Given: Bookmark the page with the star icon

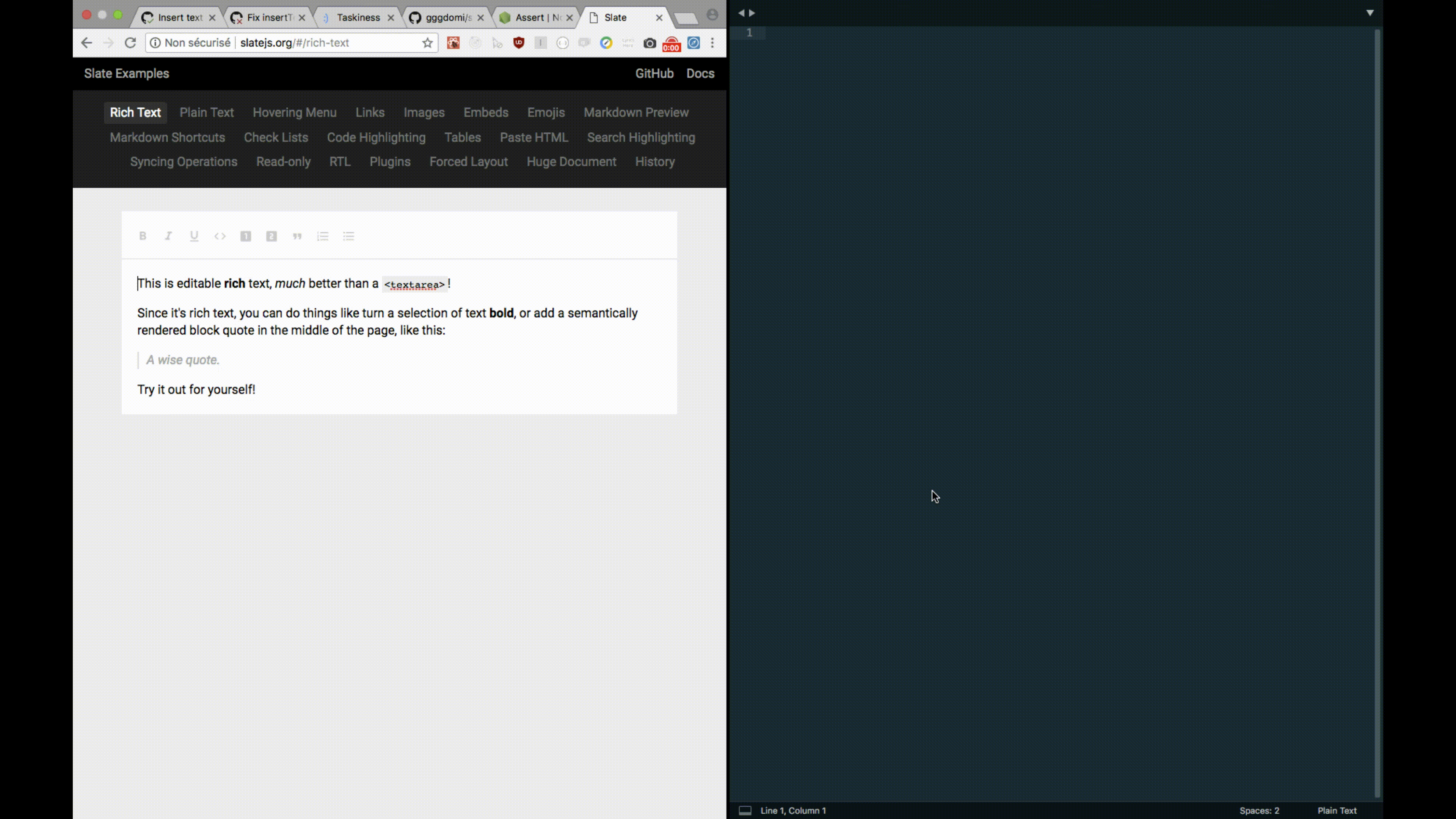Looking at the screenshot, I should [x=428, y=42].
